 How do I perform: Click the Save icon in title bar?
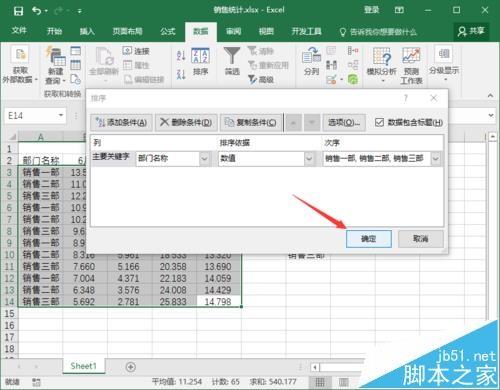pos(18,11)
